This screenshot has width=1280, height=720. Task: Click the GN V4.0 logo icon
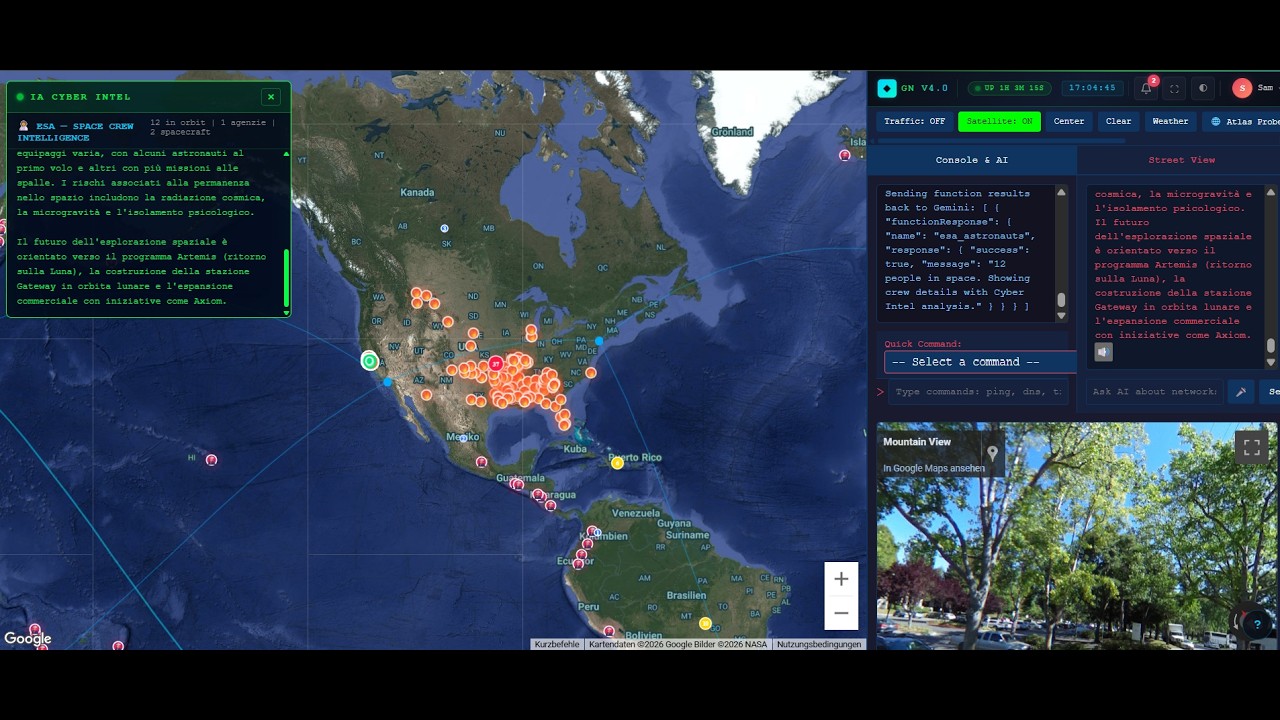click(887, 88)
